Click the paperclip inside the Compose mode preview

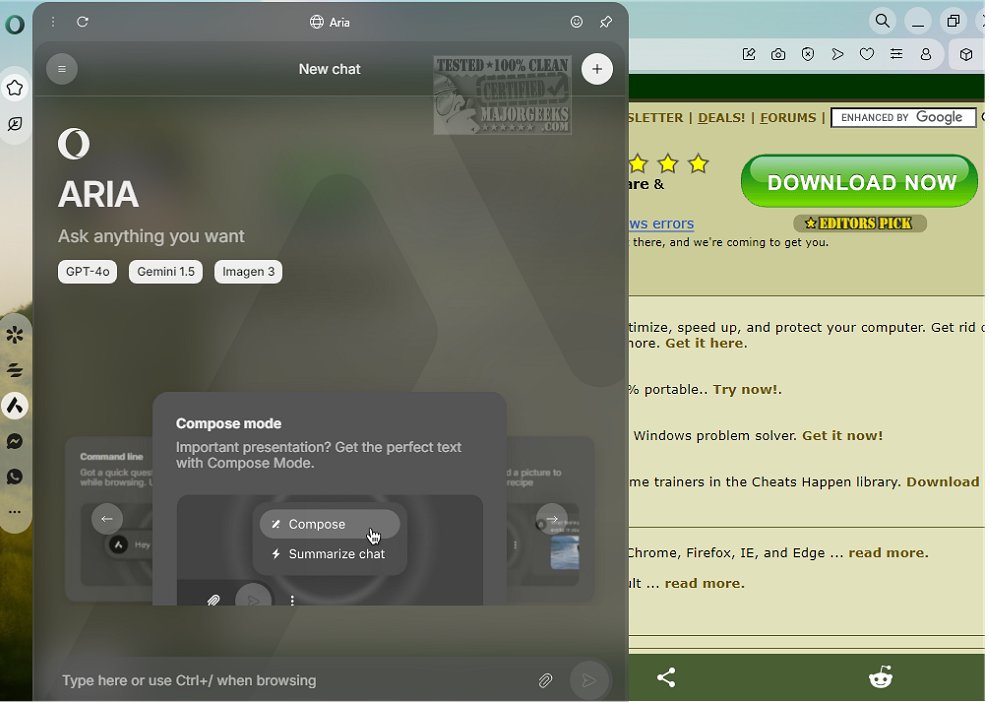pyautogui.click(x=213, y=600)
